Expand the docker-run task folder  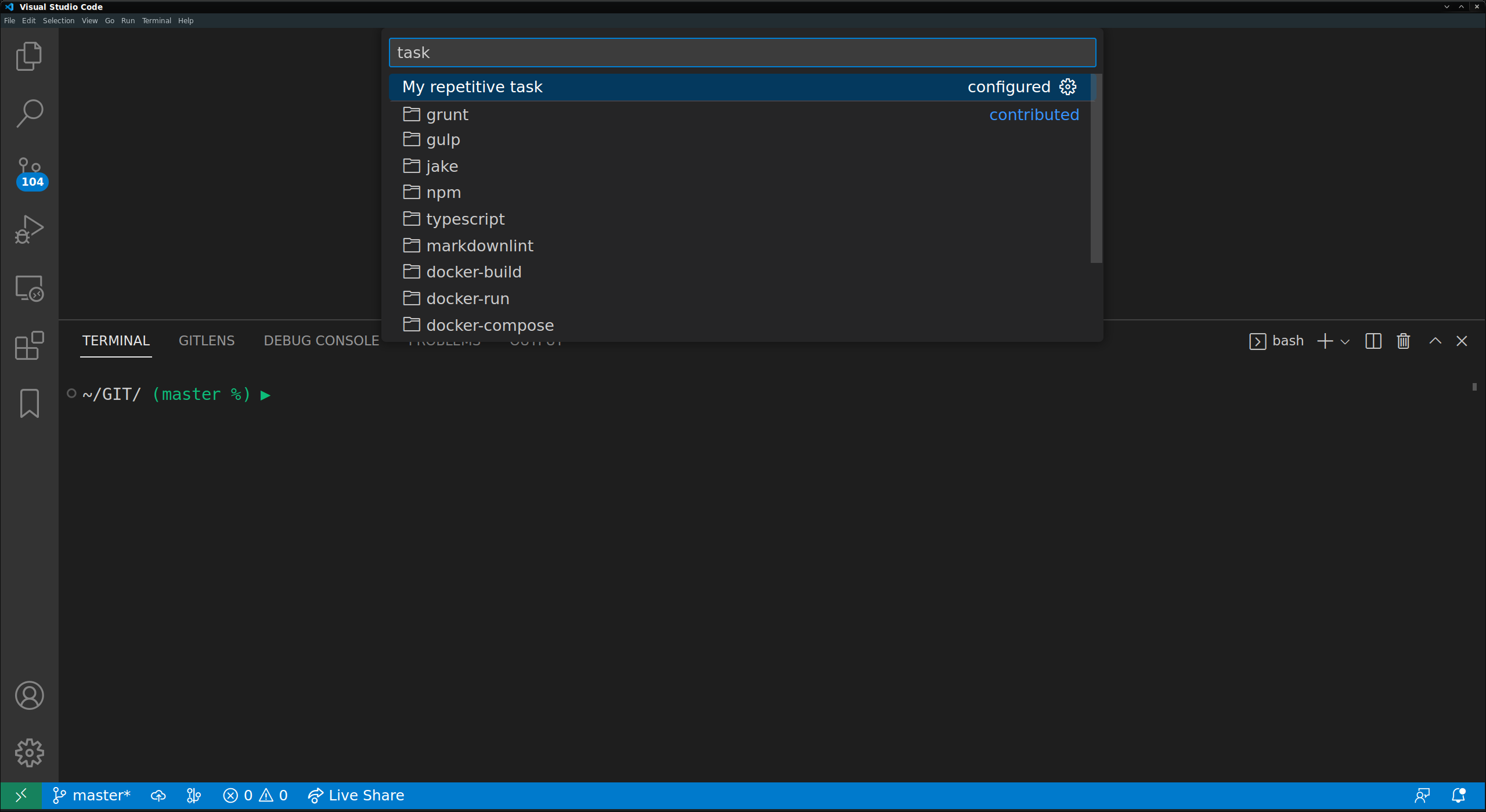(x=740, y=299)
